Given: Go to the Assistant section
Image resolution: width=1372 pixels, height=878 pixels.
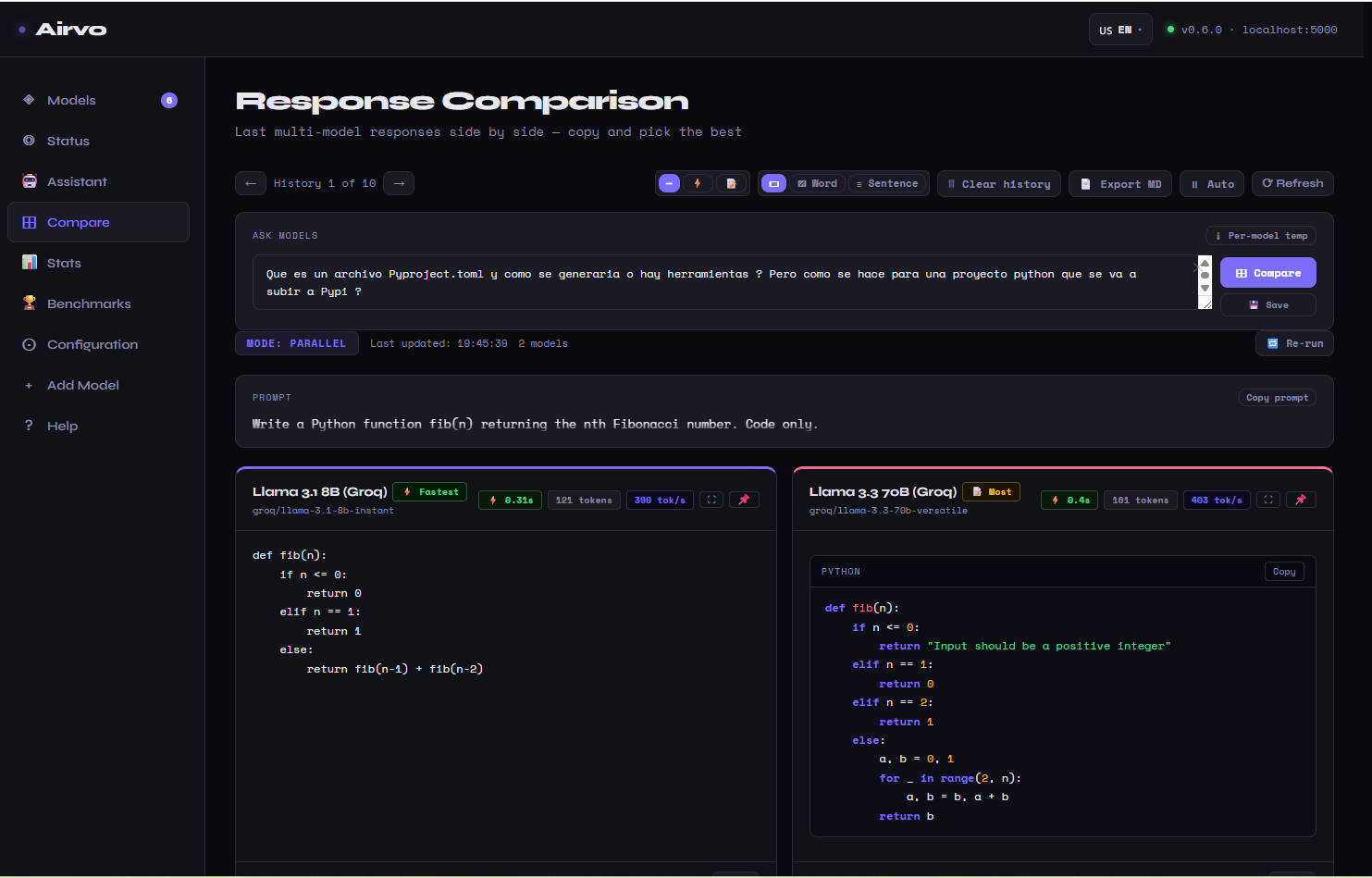Looking at the screenshot, I should tap(98, 181).
